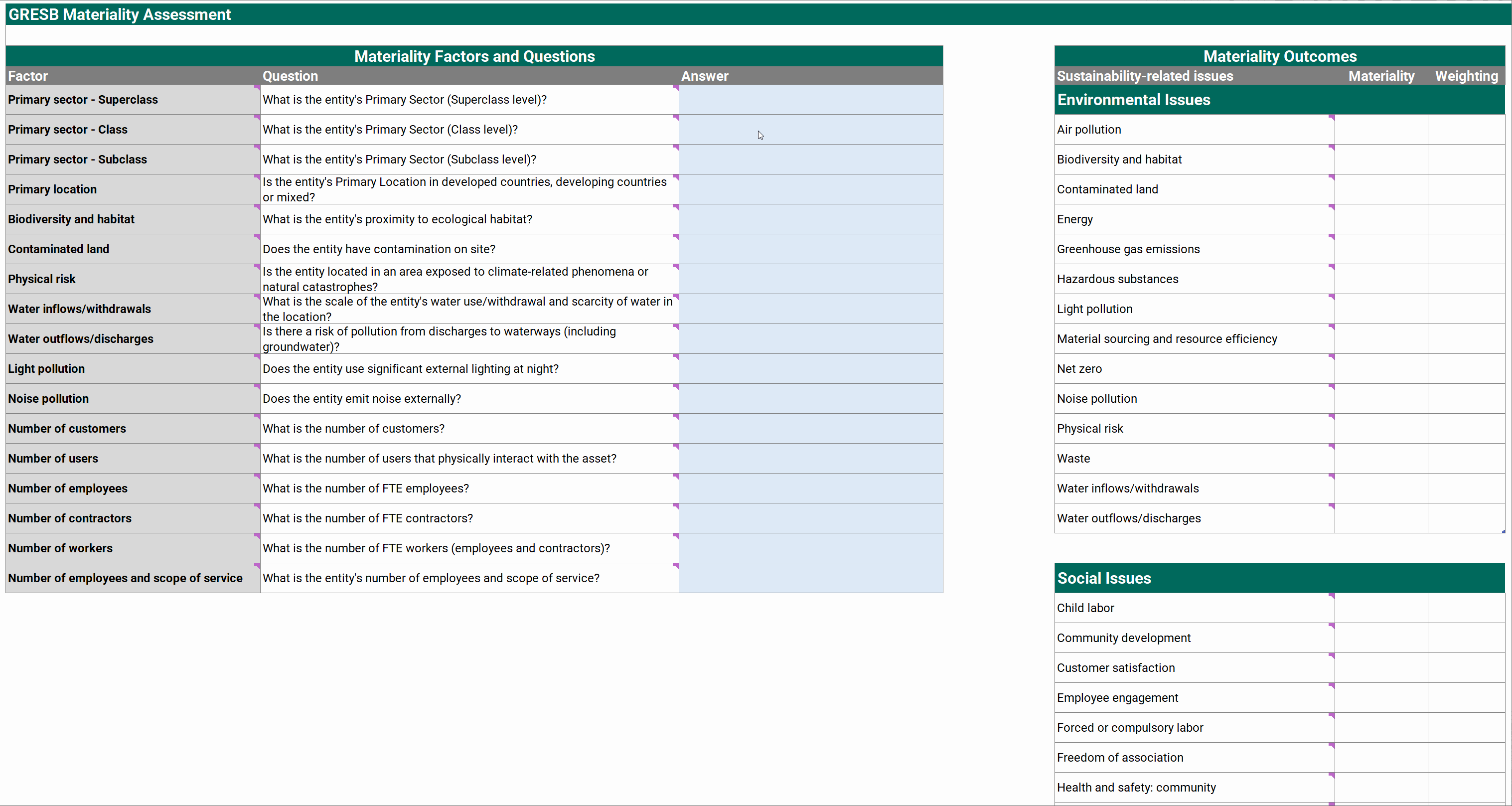Viewport: 1512px width, 806px height.
Task: Select the Materiality Factors and Questions header
Action: coord(474,56)
